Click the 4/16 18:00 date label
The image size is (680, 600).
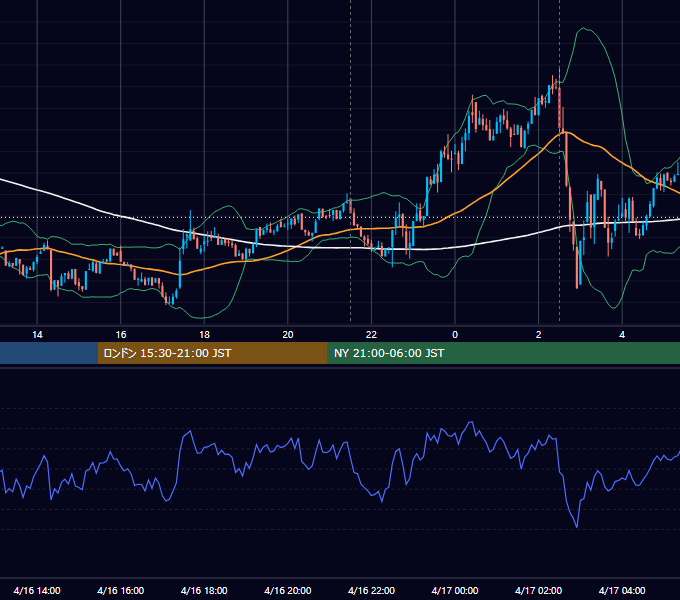pyautogui.click(x=204, y=590)
